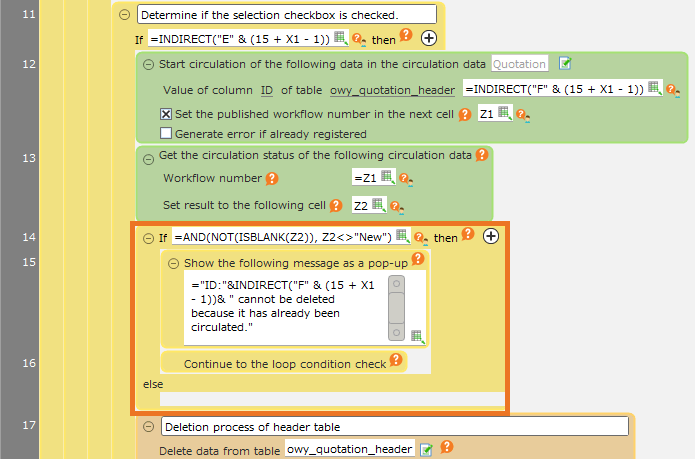Open the edit icon next to Quotation field

[565, 64]
